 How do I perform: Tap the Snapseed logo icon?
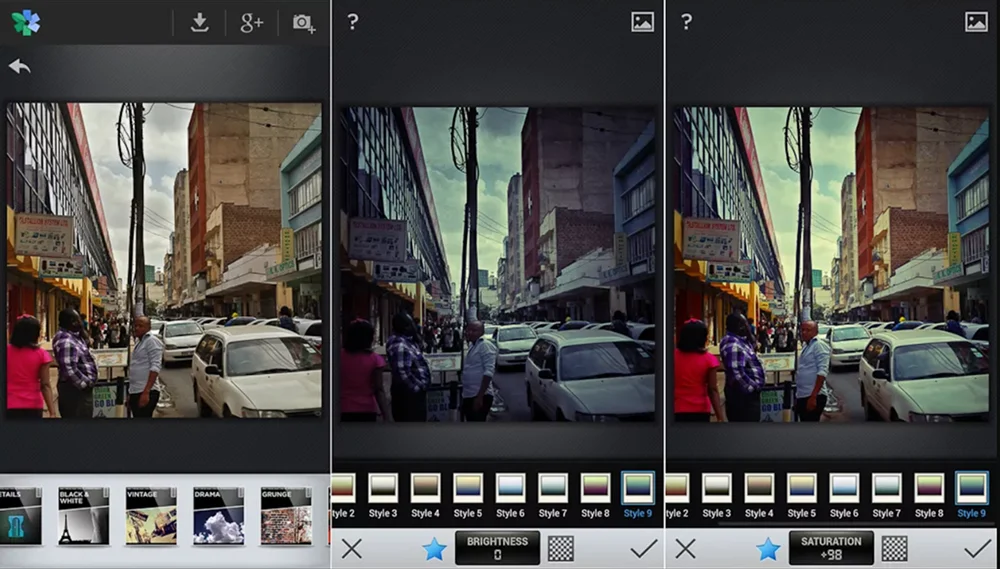tap(25, 23)
